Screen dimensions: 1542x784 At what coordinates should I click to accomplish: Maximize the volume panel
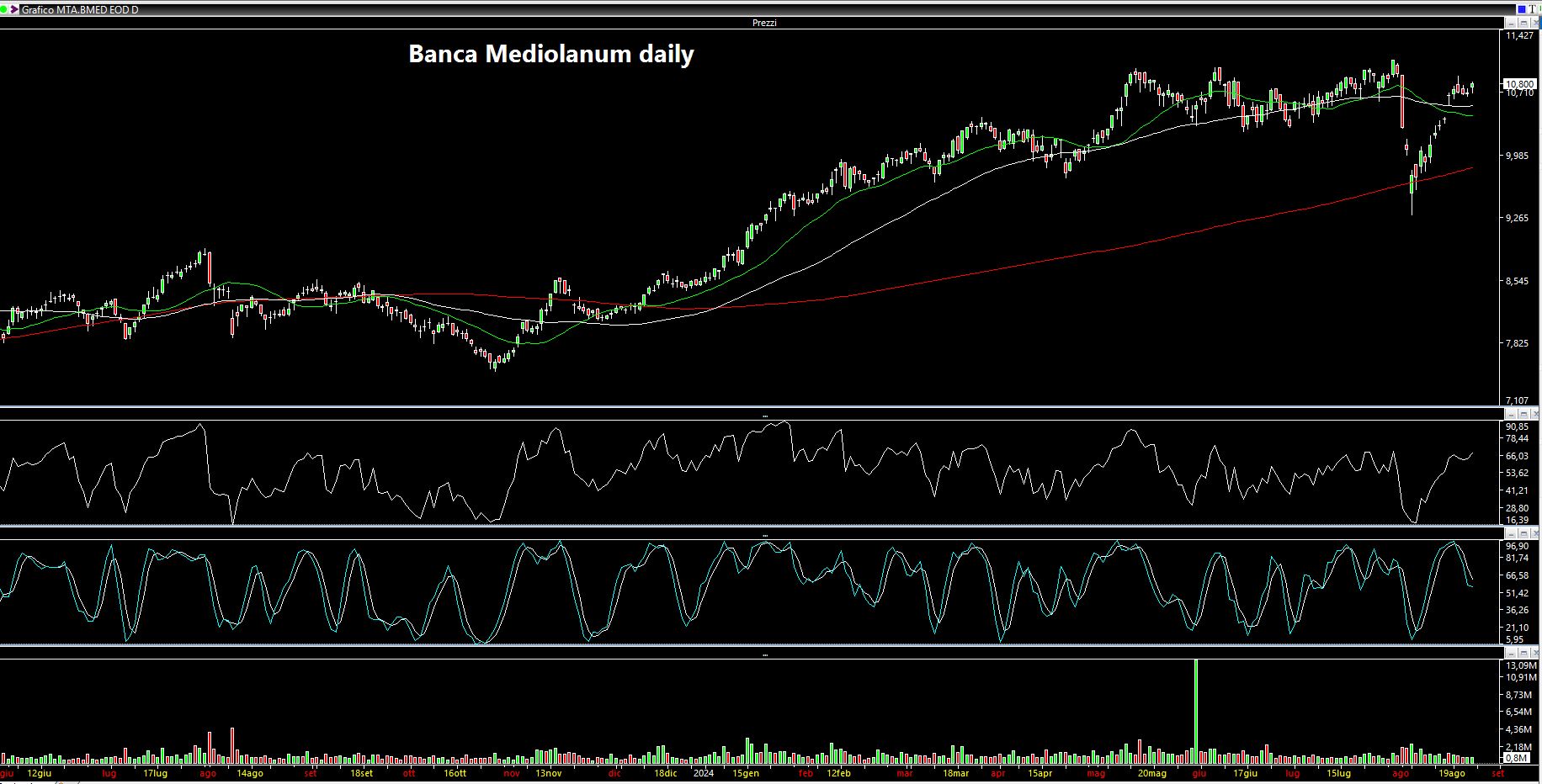click(x=1523, y=653)
